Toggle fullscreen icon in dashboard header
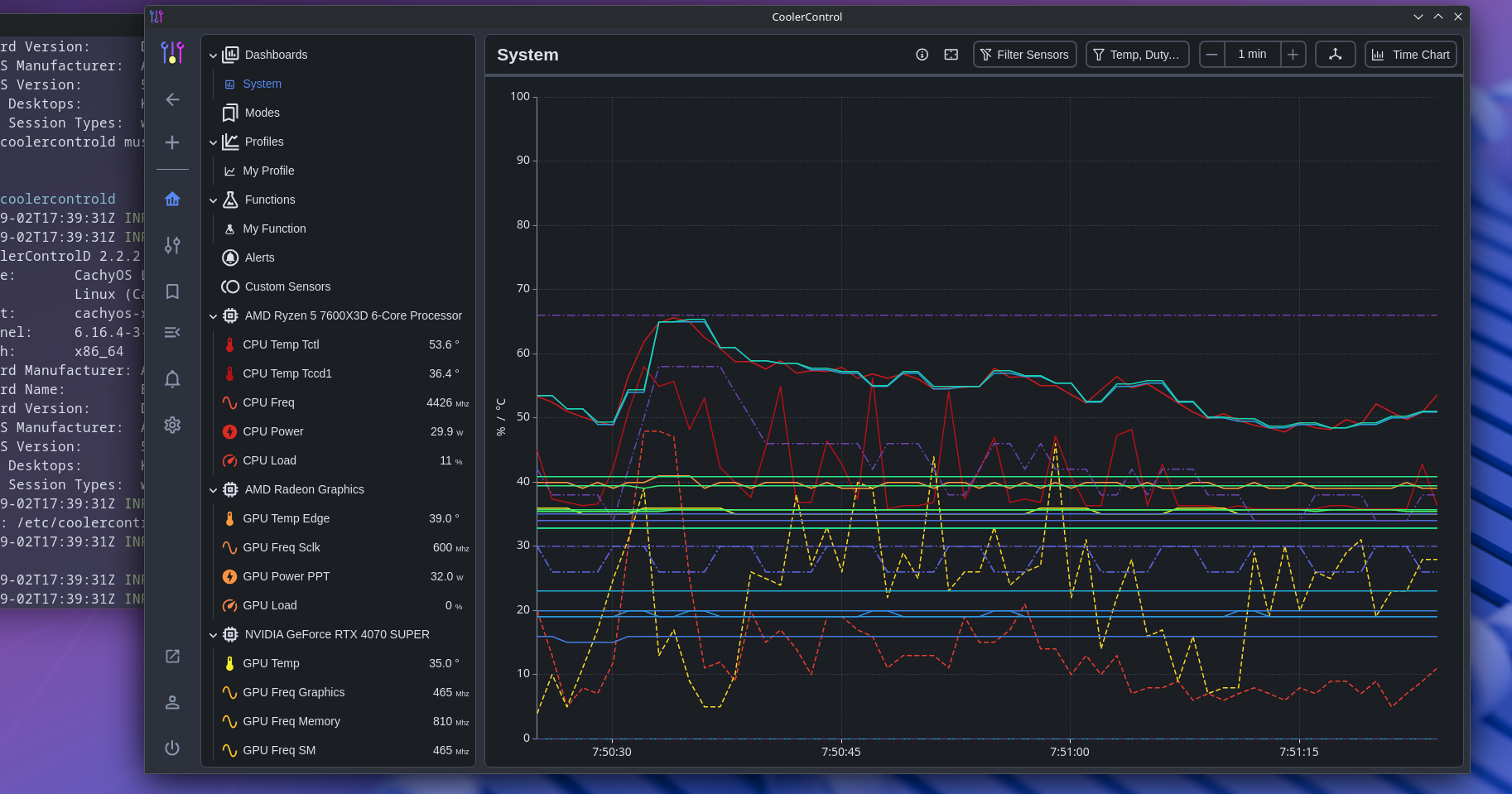This screenshot has width=1512, height=794. pos(951,55)
